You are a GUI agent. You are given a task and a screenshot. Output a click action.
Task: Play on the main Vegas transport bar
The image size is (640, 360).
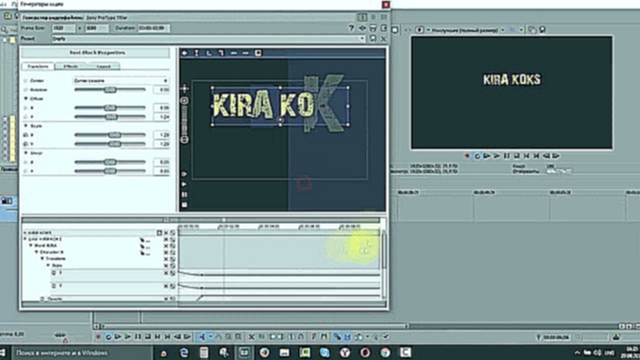point(128,337)
